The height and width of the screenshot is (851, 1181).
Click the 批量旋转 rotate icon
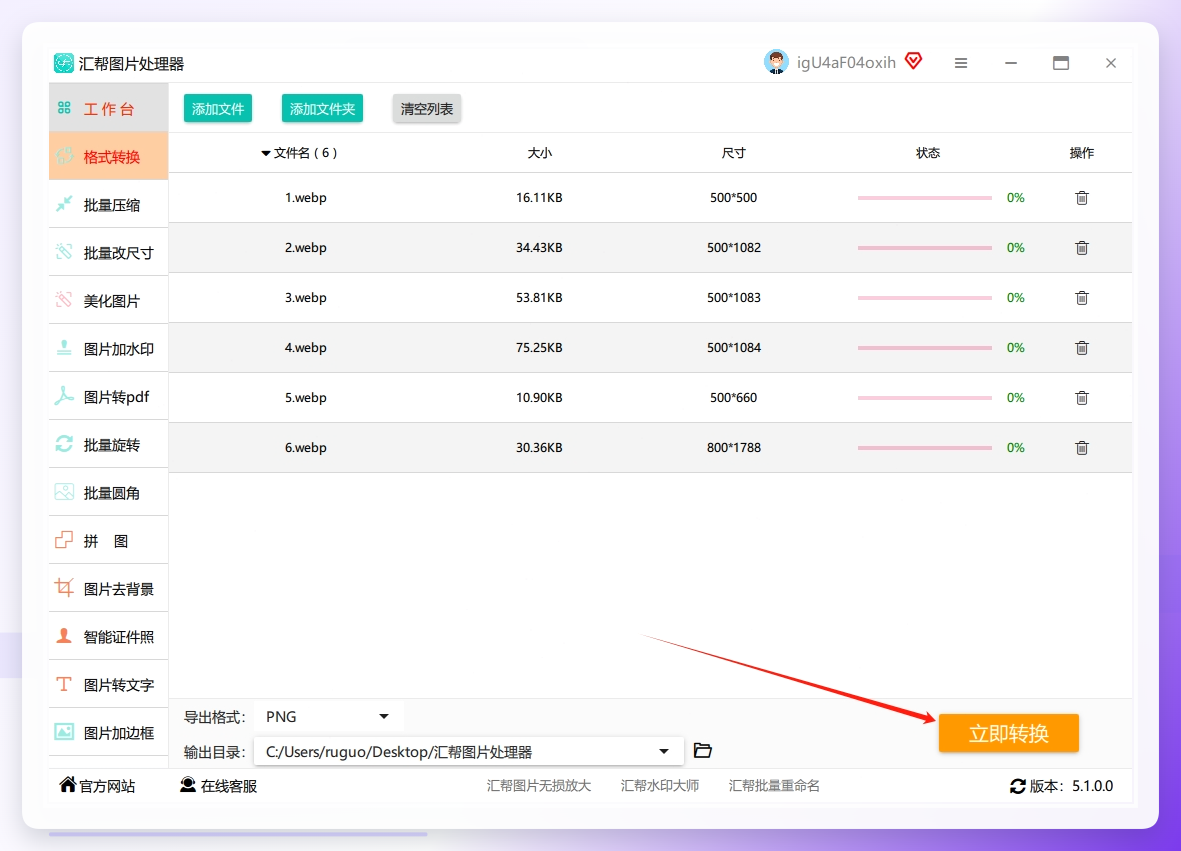point(64,444)
